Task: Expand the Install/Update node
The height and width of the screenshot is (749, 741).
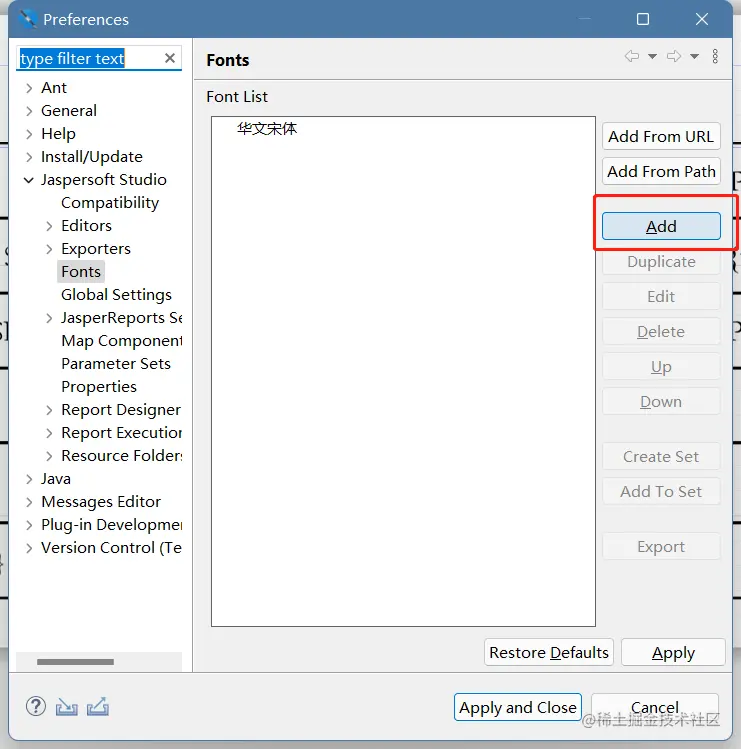Action: tap(29, 157)
